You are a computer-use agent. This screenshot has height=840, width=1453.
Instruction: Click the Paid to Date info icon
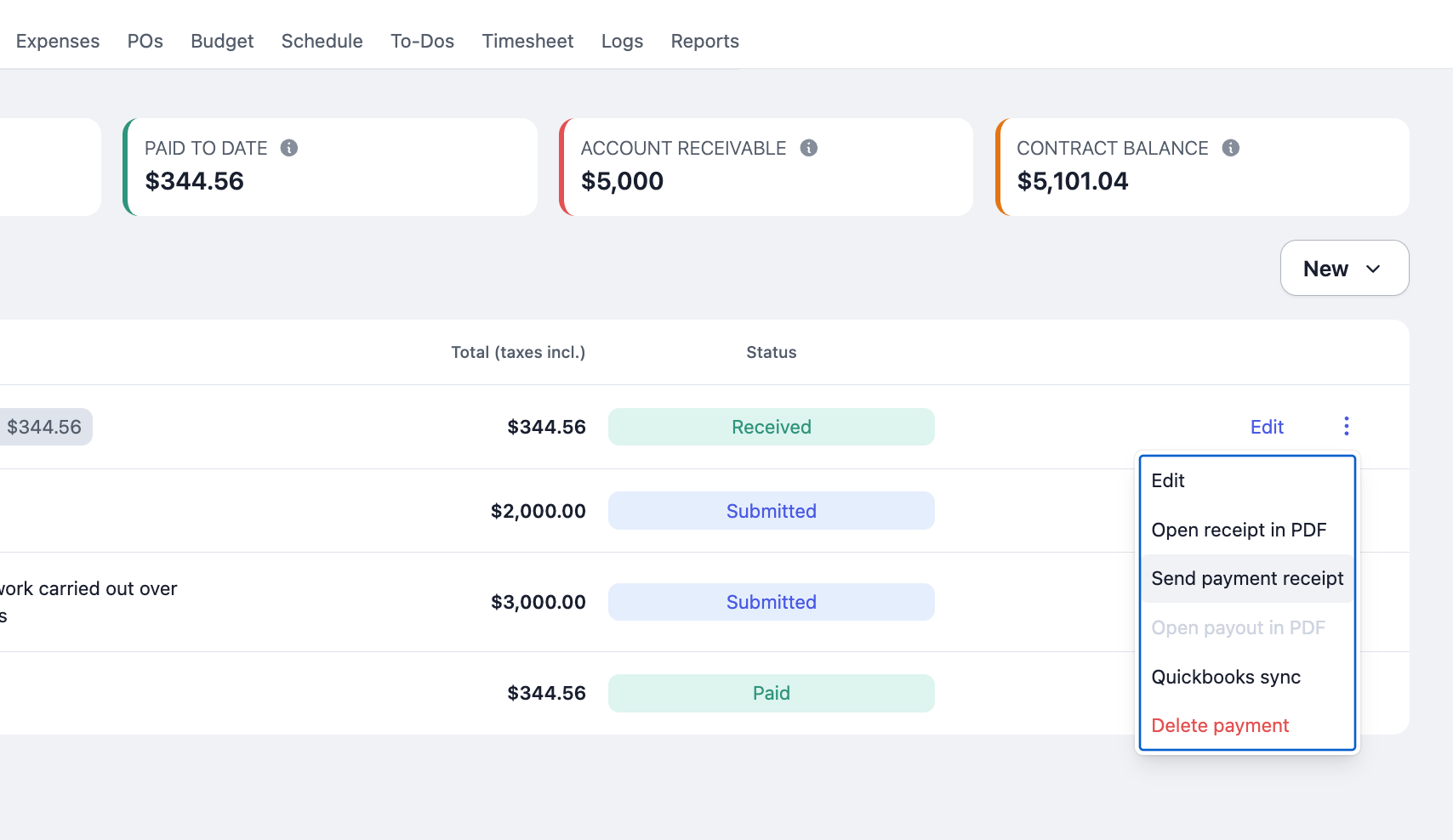pos(289,148)
